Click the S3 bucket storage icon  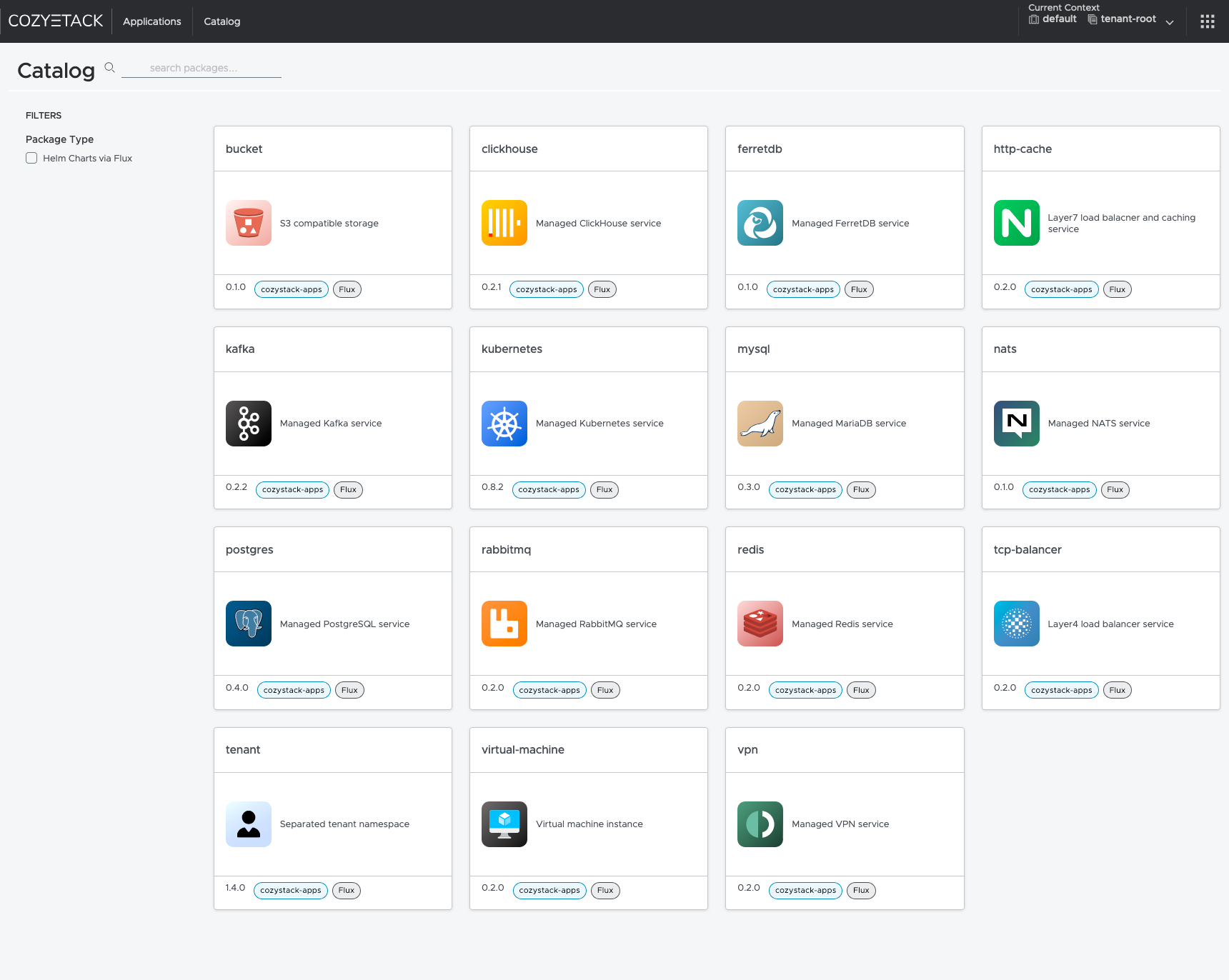point(248,223)
